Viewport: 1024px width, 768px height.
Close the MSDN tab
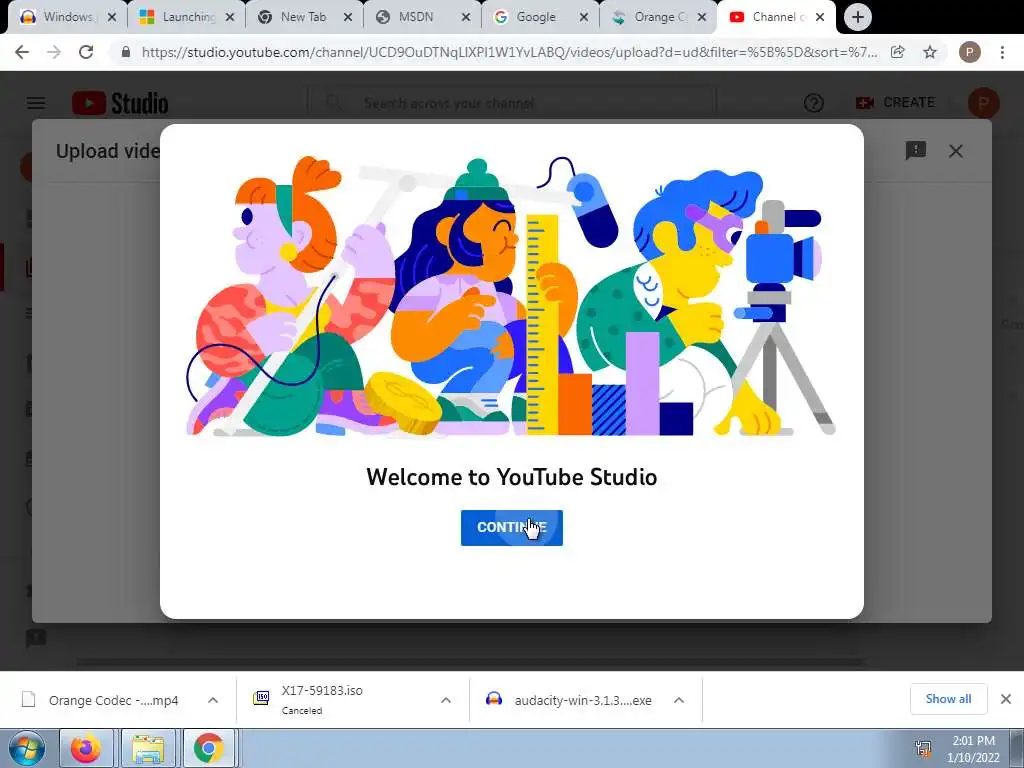tap(466, 18)
